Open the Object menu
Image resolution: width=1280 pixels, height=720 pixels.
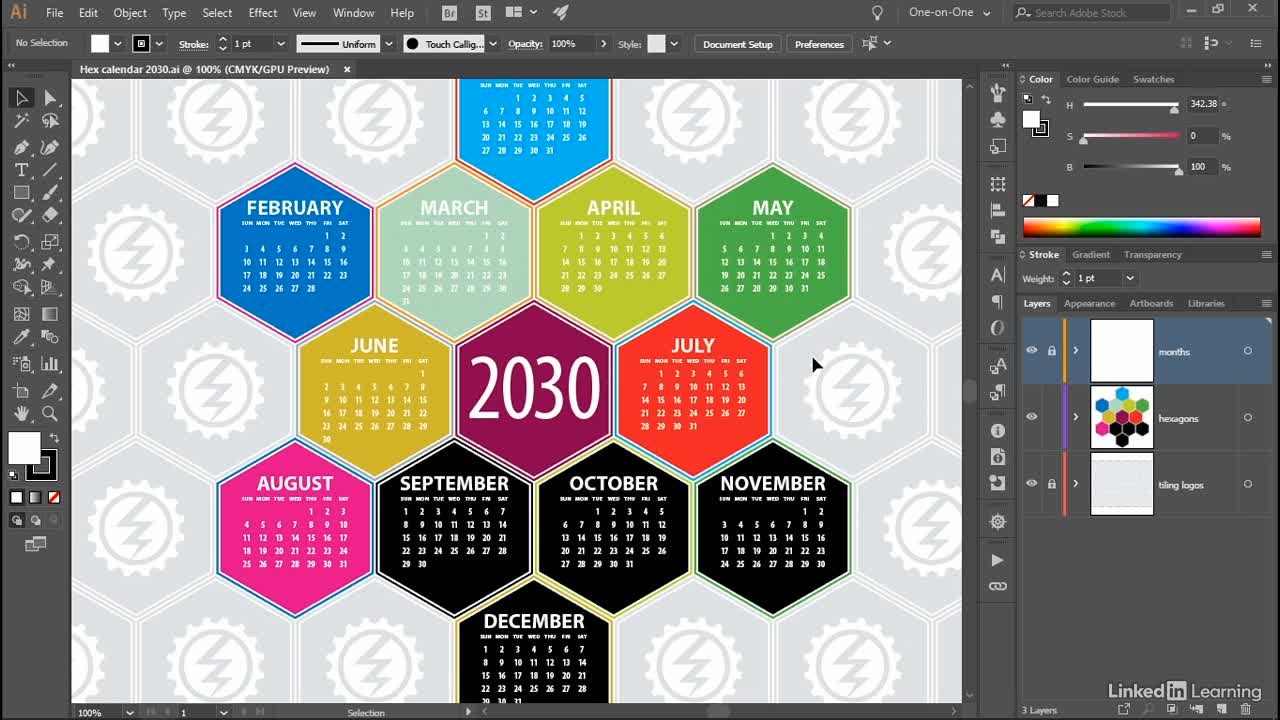[130, 13]
